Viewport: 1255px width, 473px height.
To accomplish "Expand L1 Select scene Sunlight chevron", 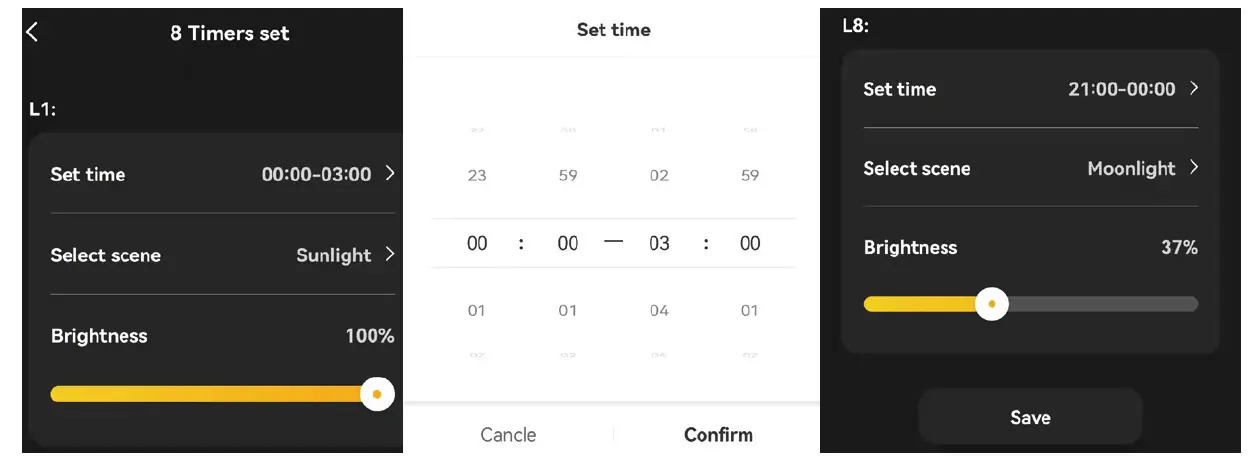I will point(390,254).
